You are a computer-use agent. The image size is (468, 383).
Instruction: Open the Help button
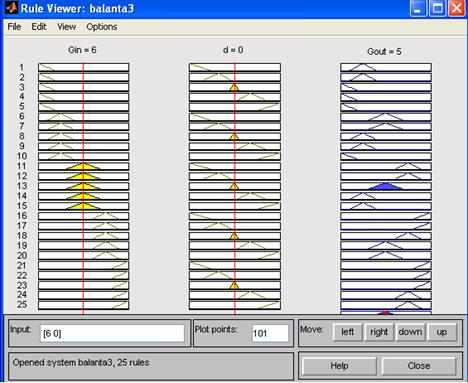point(339,366)
